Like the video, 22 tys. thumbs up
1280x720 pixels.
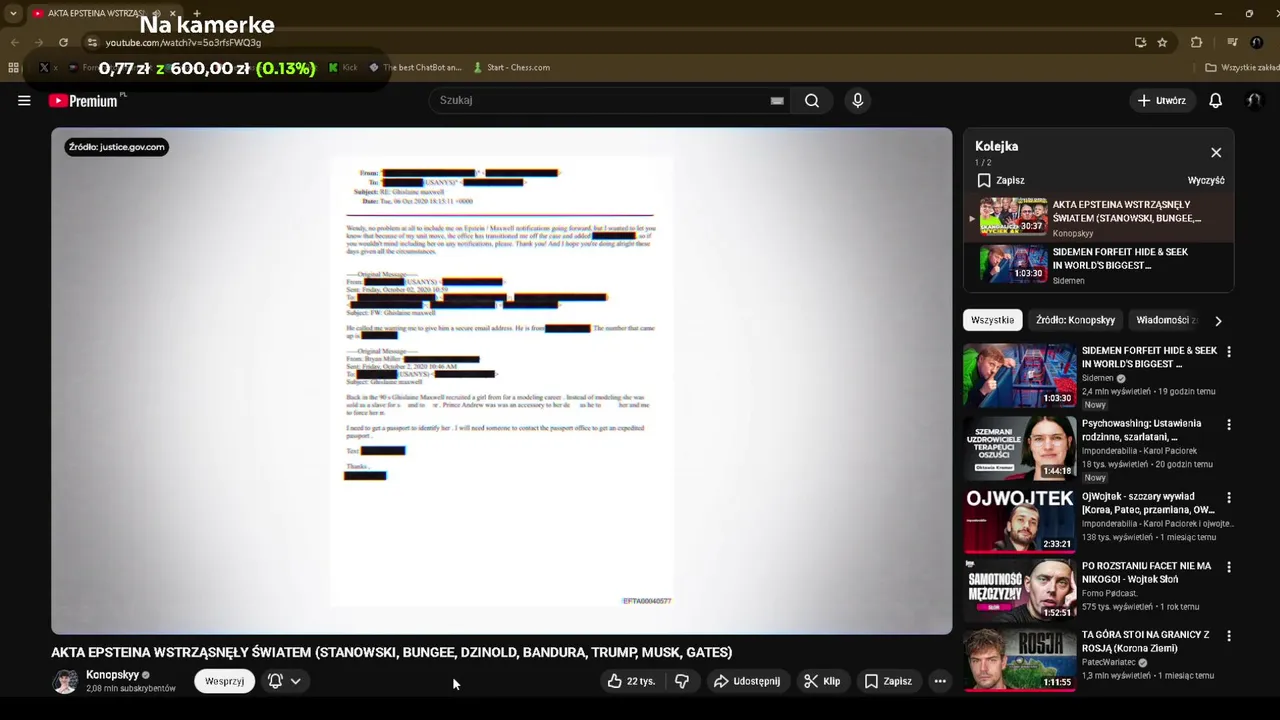pos(632,681)
